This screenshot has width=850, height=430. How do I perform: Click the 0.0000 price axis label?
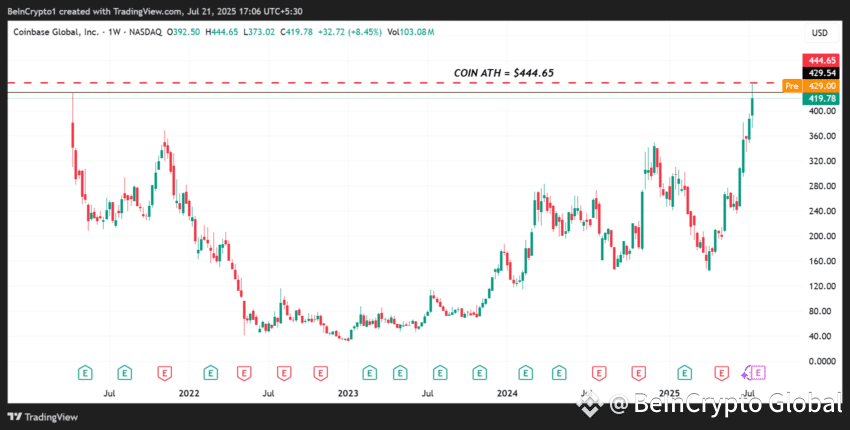[x=820, y=361]
